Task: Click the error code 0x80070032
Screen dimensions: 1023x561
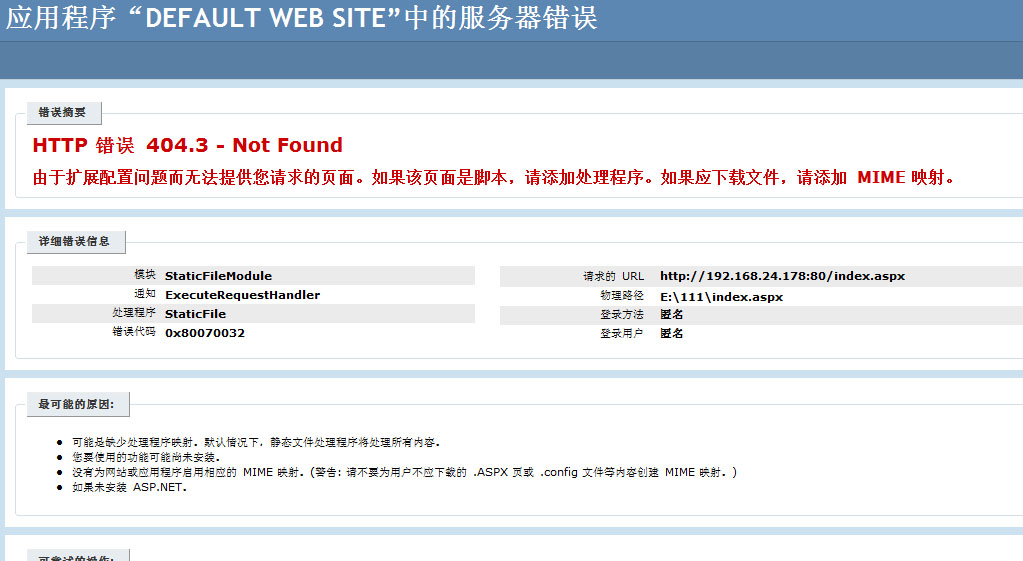Action: [205, 333]
